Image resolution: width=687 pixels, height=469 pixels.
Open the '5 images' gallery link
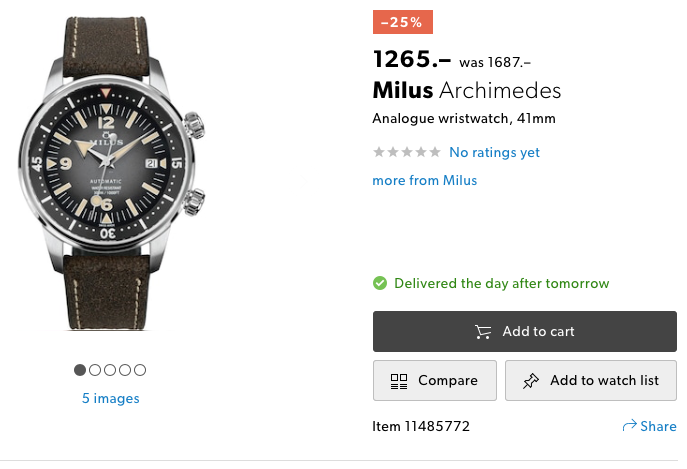110,398
